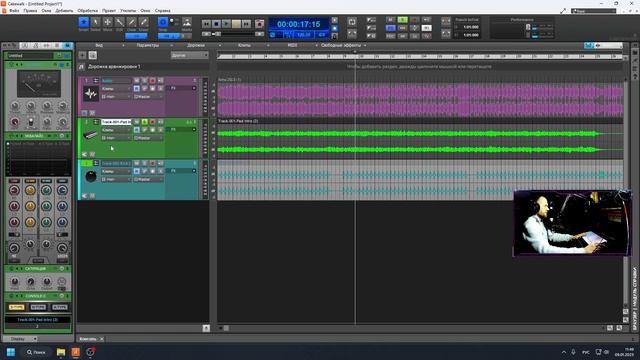Mute track 3 with its M button
The width and height of the screenshot is (640, 360).
[137, 163]
